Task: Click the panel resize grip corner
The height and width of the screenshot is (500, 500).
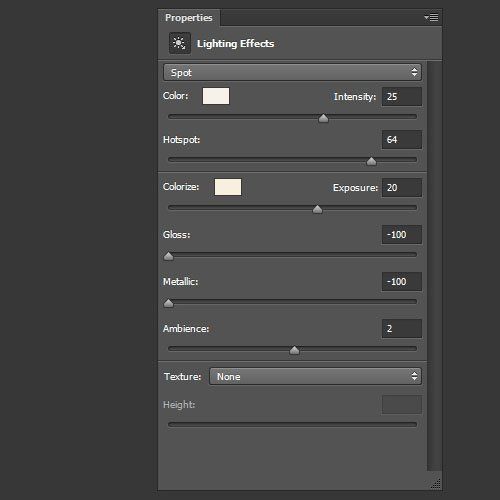Action: pos(436,483)
